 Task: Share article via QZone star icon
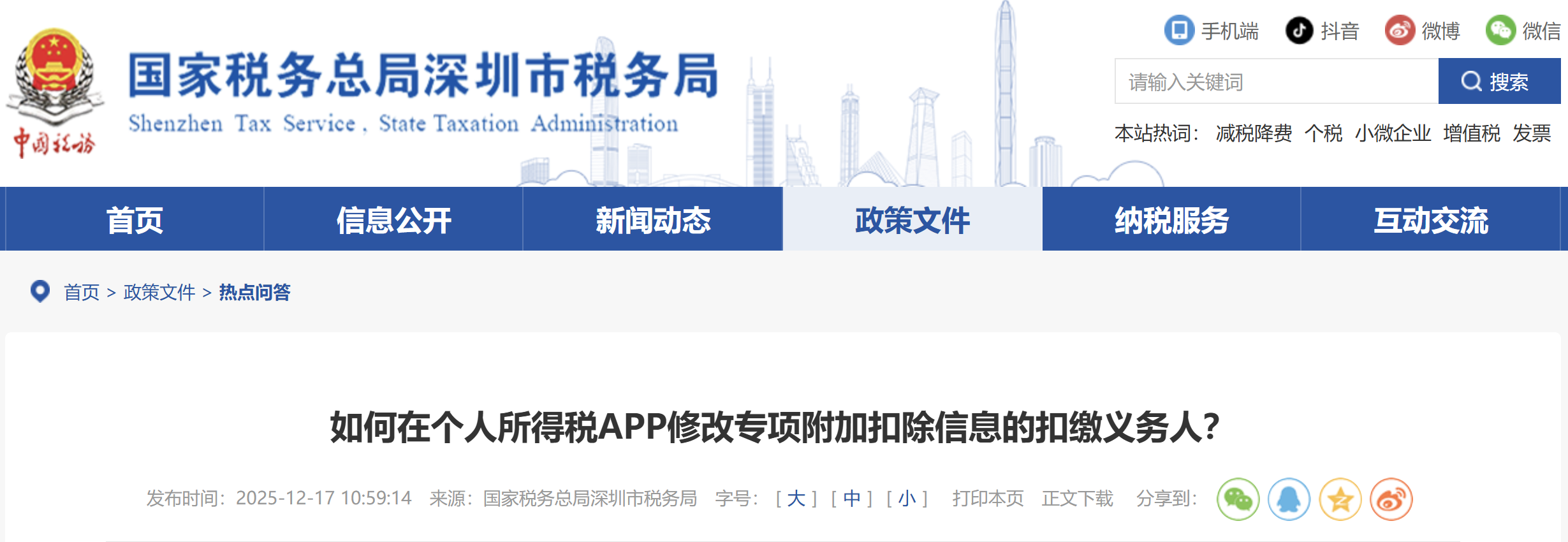tap(1340, 499)
